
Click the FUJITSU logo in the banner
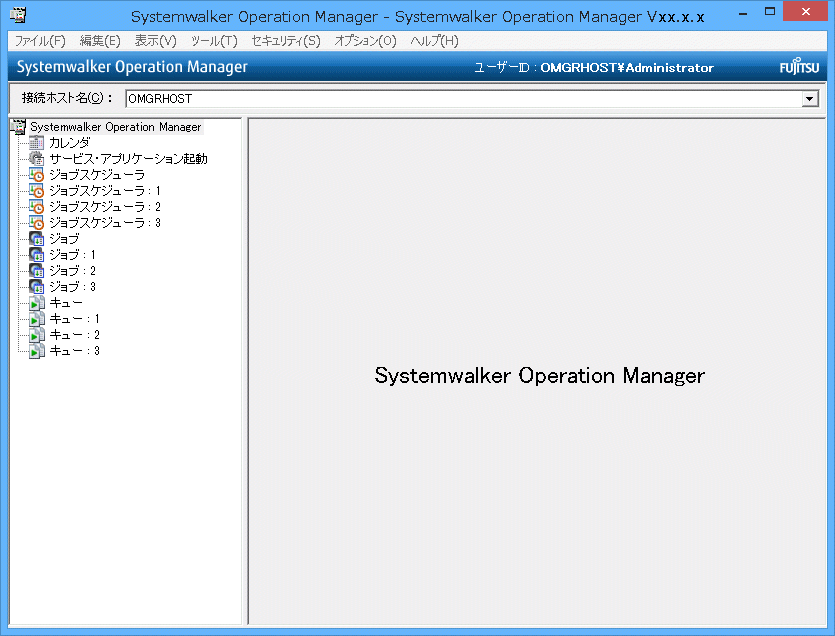[x=799, y=67]
